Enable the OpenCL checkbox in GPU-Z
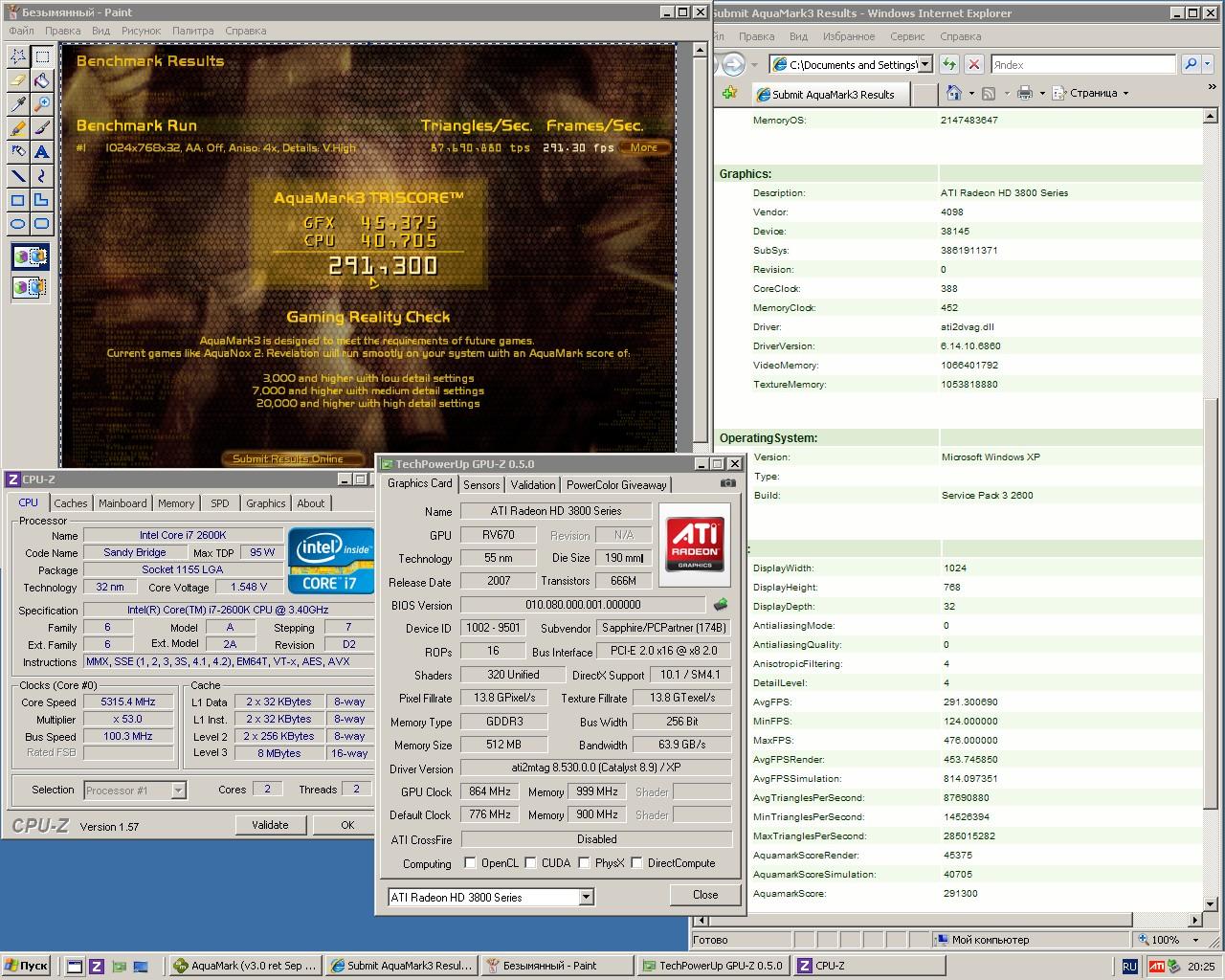This screenshot has height=980, width=1225. (470, 863)
